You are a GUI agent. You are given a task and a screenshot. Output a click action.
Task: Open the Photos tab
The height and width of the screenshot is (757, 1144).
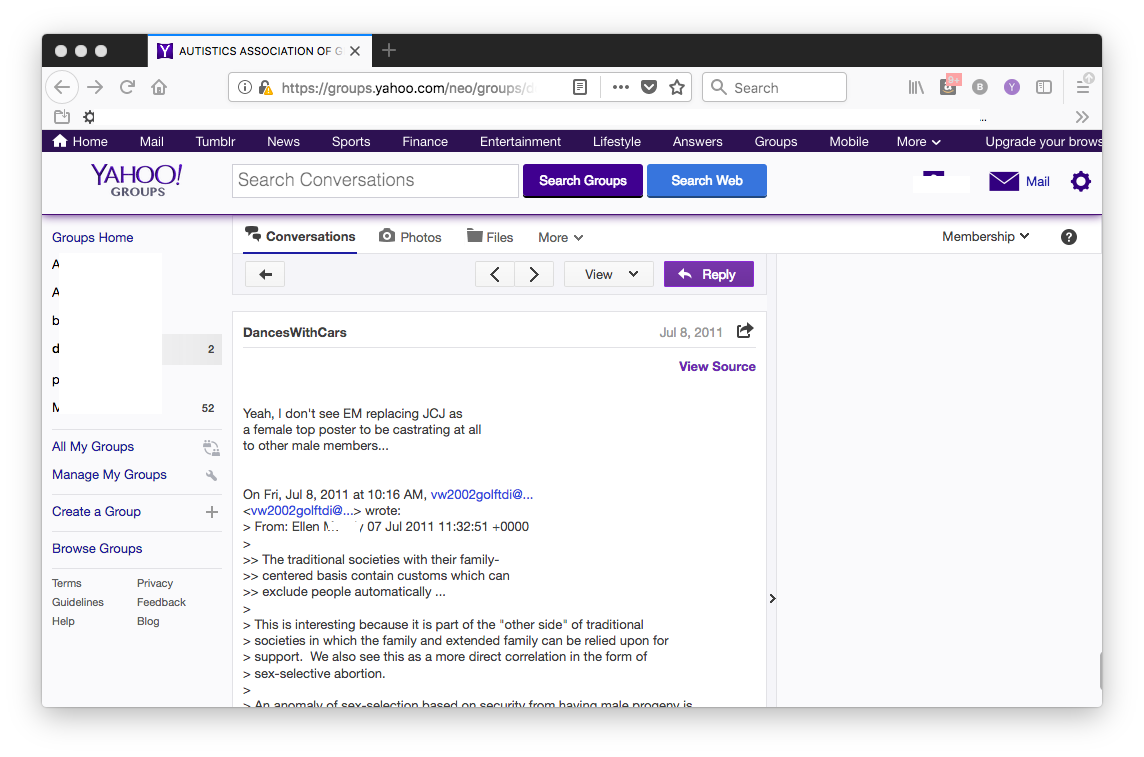(410, 237)
